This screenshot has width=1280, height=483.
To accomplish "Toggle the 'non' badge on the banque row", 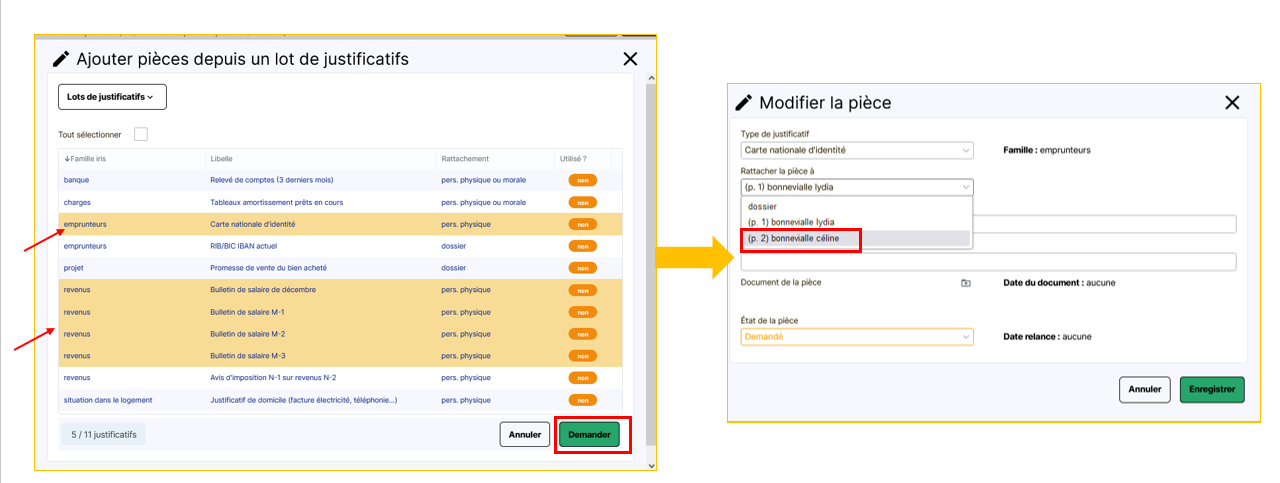I will pyautogui.click(x=582, y=180).
